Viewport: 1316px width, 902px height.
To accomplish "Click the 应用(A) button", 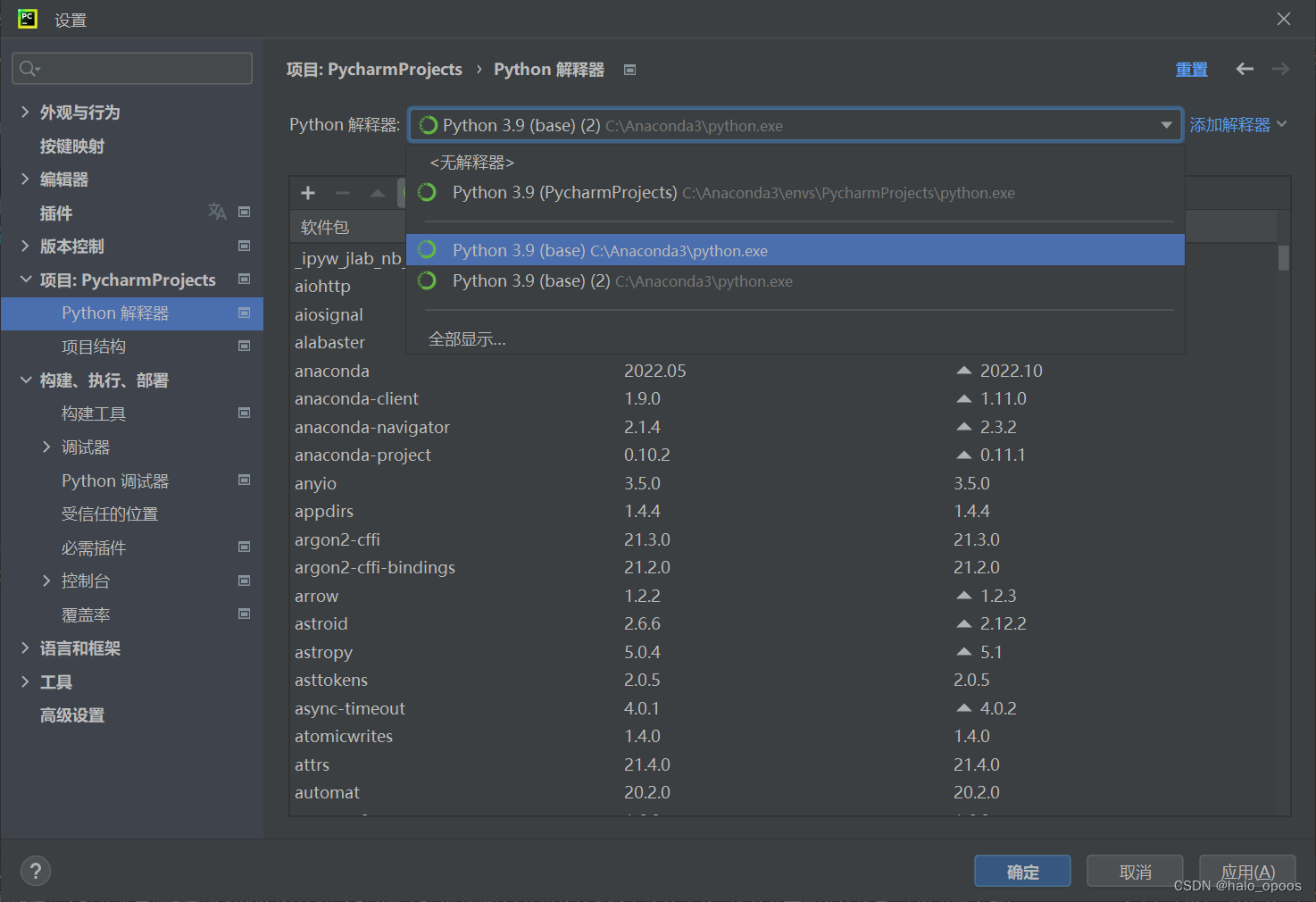I will pos(1247,872).
